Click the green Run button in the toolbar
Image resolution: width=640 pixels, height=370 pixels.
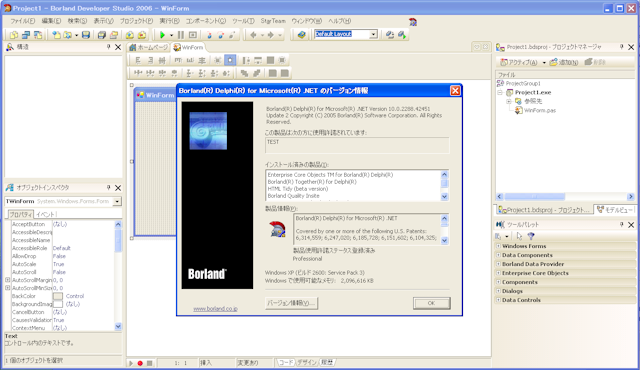tap(162, 35)
